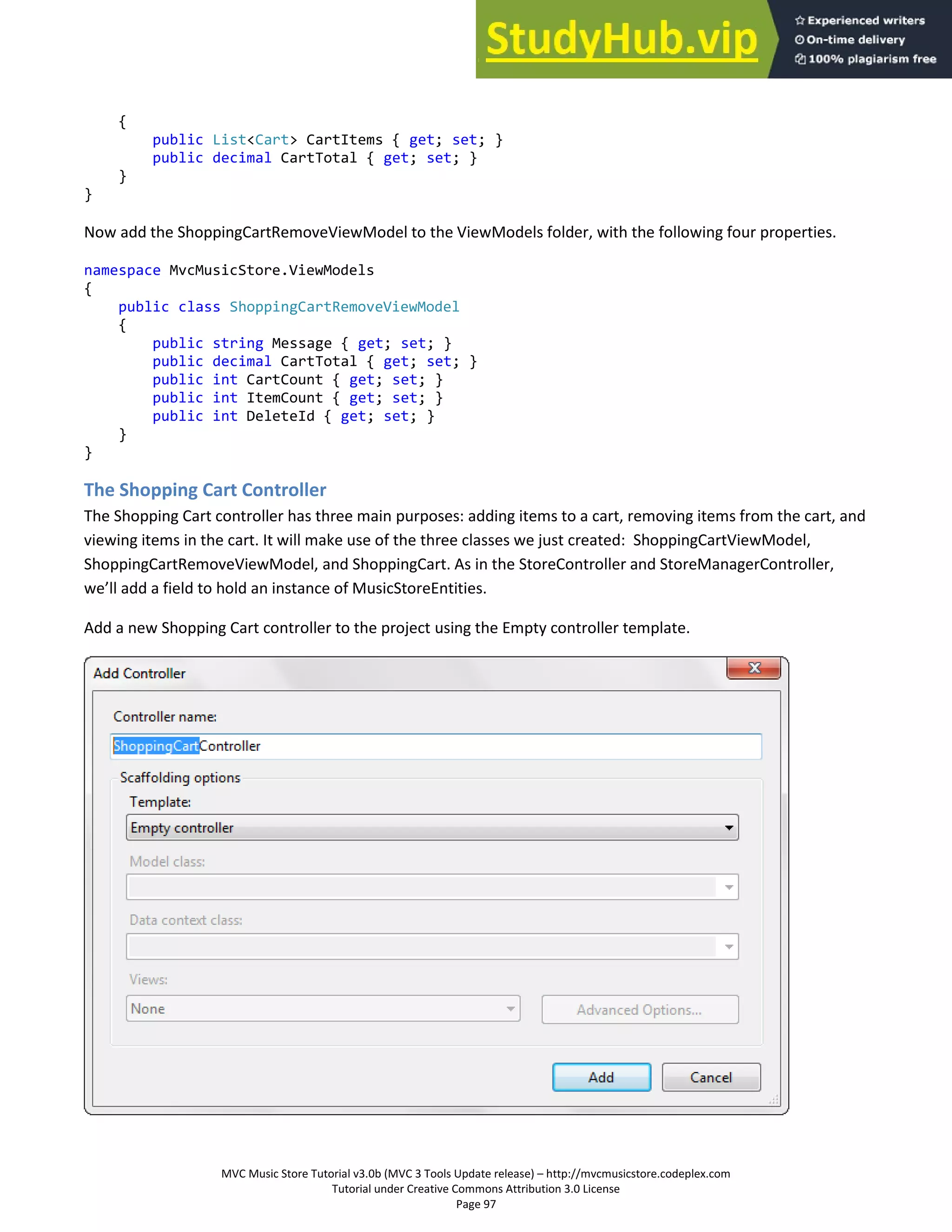Click The Shopping Cart Controller heading

(205, 490)
